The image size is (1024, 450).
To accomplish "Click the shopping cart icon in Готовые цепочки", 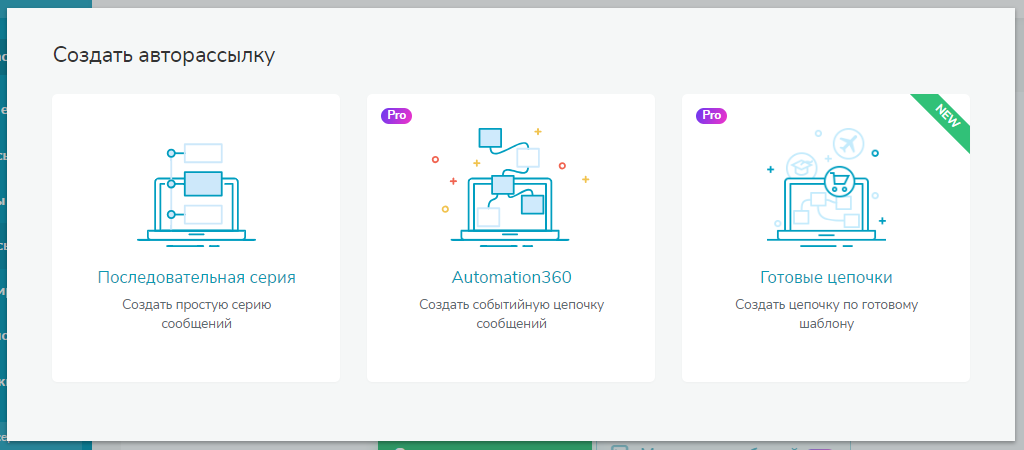I will (x=837, y=182).
